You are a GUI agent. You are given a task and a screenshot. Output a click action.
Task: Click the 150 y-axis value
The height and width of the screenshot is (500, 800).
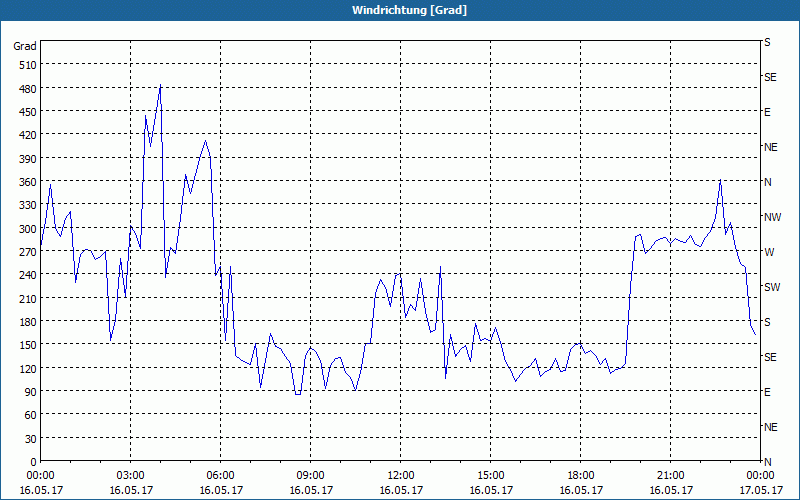point(28,345)
